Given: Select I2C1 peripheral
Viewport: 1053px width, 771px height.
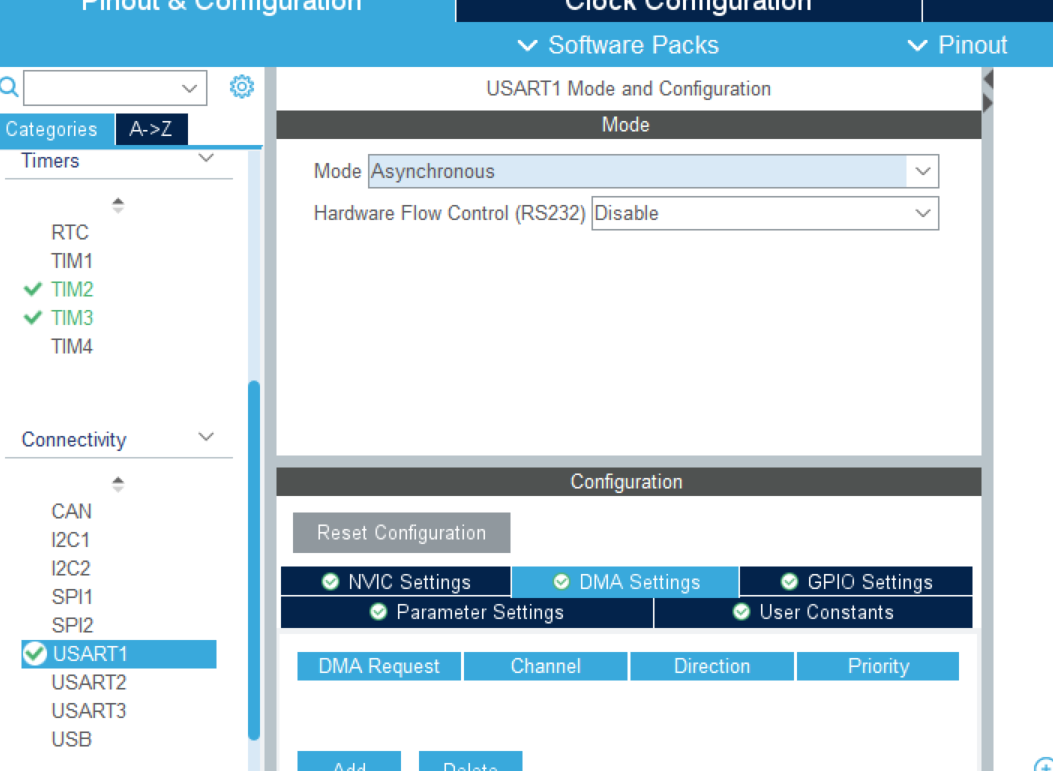Looking at the screenshot, I should (71, 540).
